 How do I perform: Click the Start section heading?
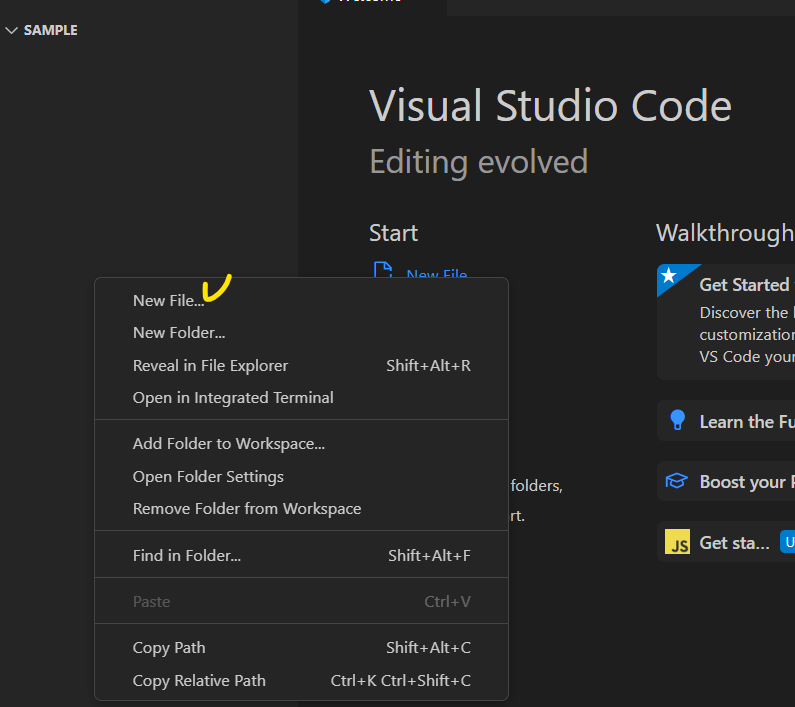(x=393, y=233)
